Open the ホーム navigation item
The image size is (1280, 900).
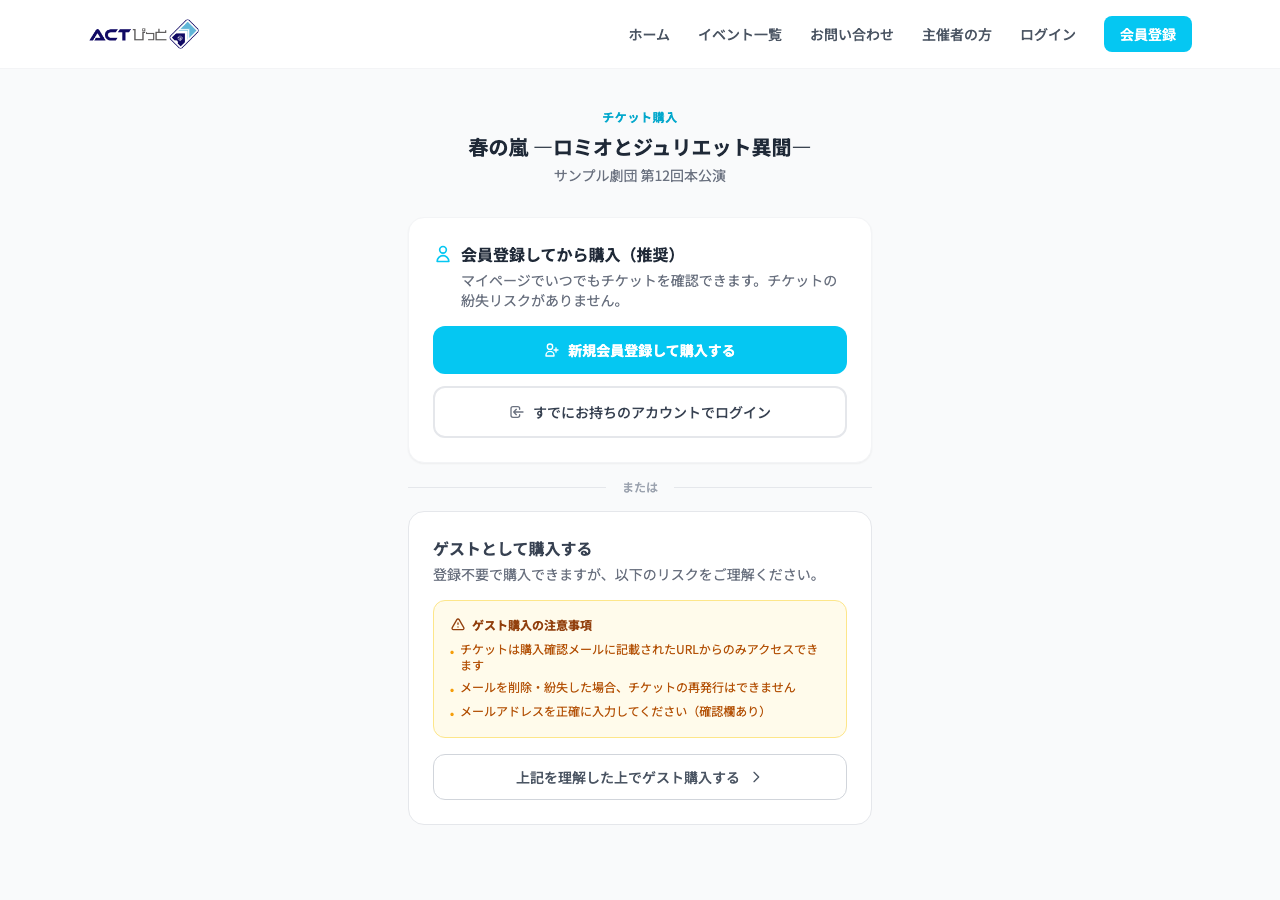[648, 34]
